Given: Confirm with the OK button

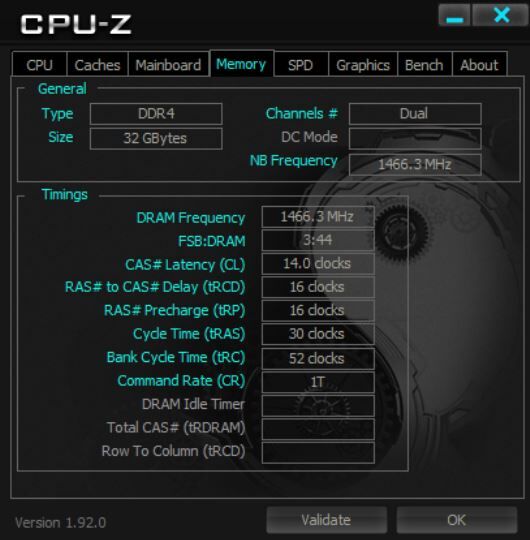Looking at the screenshot, I should 457,520.
